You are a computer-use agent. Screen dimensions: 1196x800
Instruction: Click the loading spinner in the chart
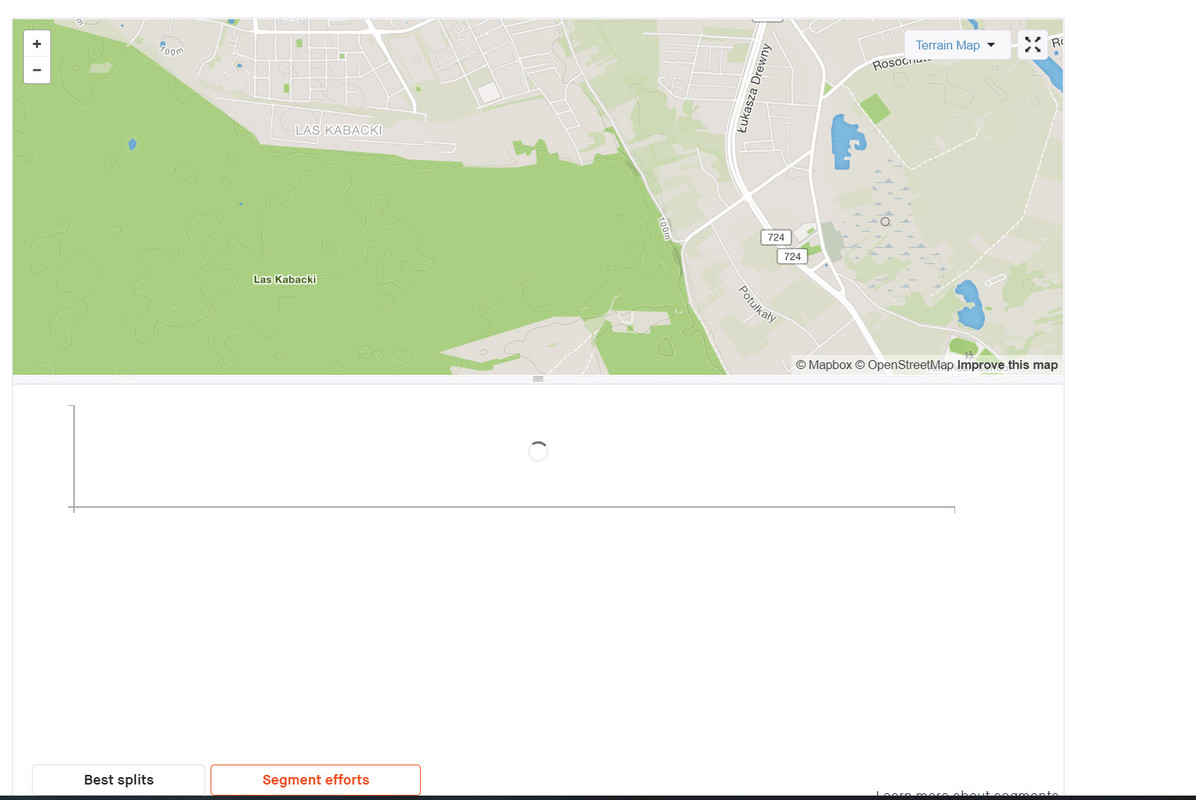pyautogui.click(x=538, y=451)
